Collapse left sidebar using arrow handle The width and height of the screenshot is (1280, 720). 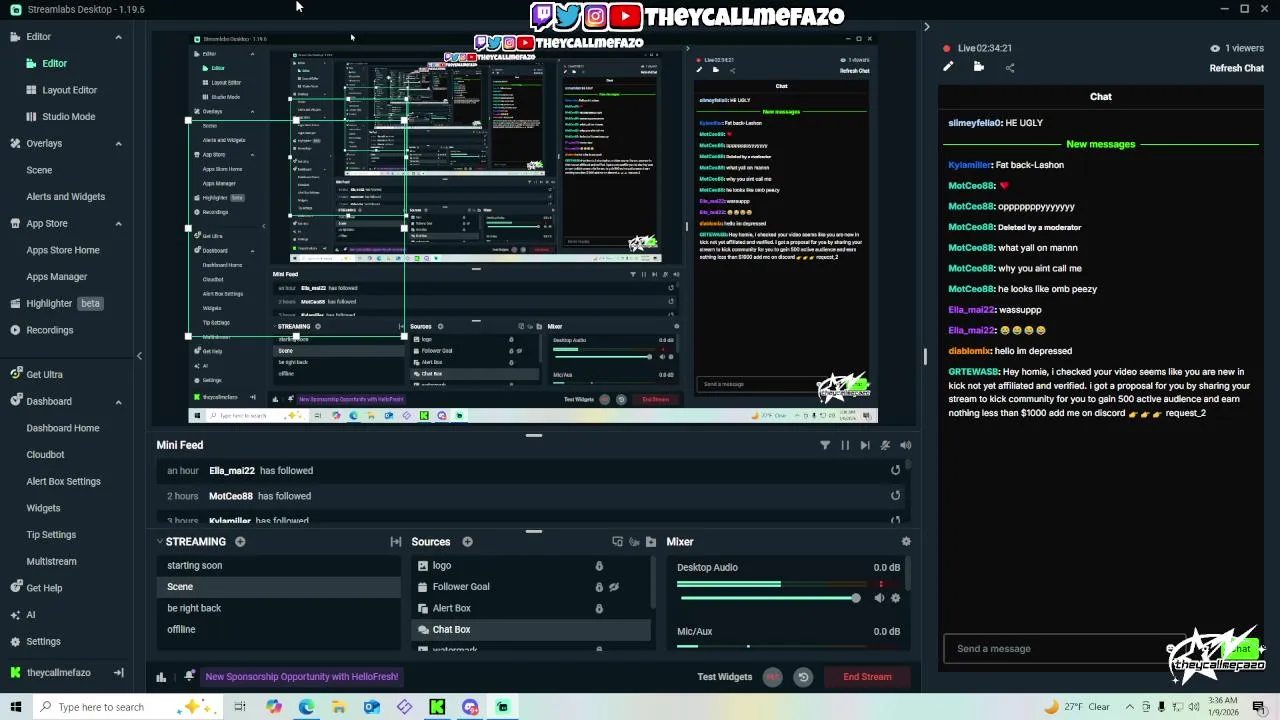click(x=139, y=356)
